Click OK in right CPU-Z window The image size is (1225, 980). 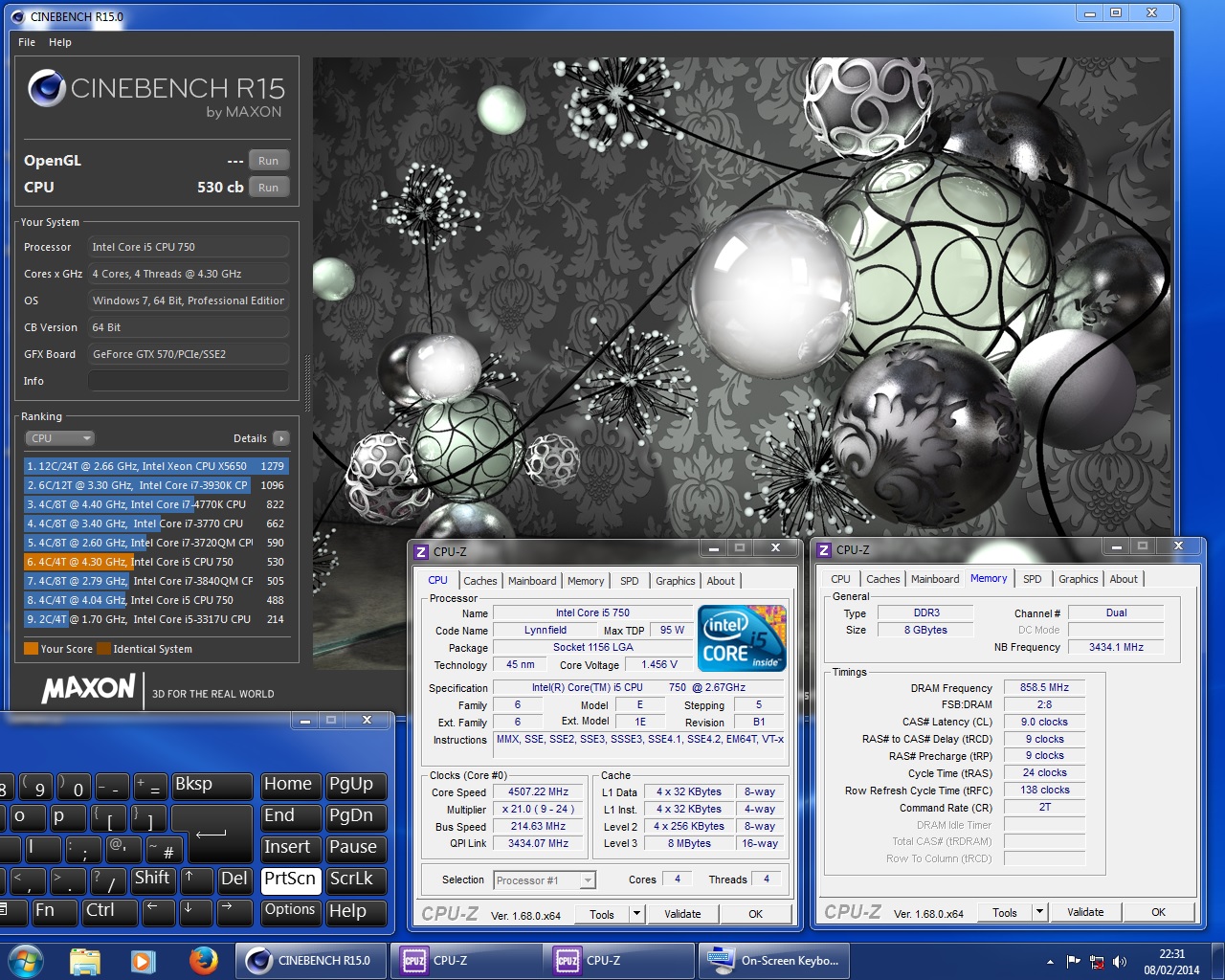(1158, 912)
